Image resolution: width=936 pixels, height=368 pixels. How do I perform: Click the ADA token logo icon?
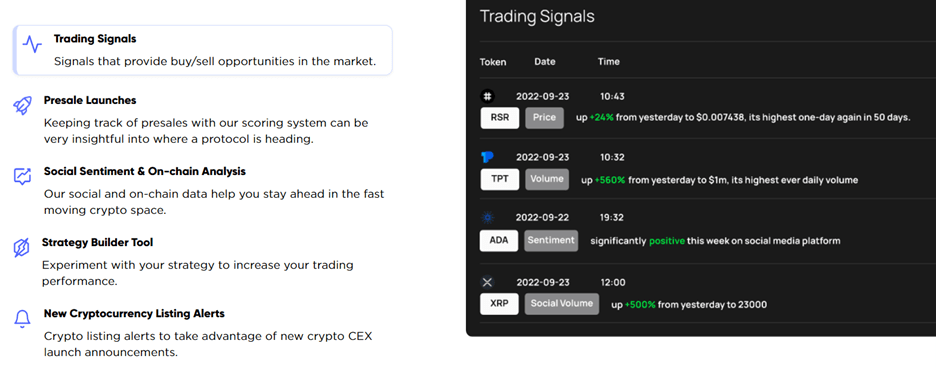point(488,217)
